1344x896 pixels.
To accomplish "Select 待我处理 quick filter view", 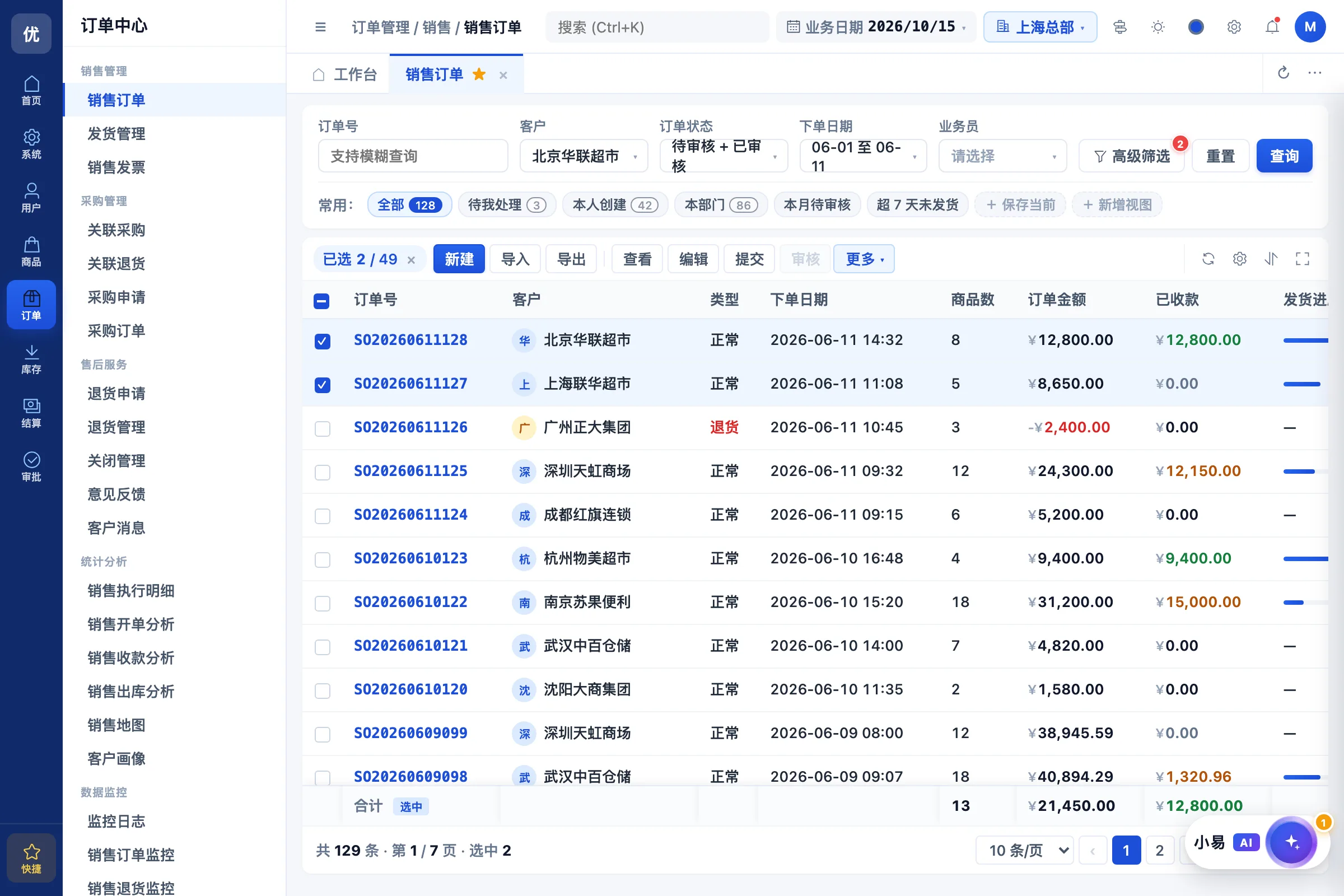I will 507,204.
